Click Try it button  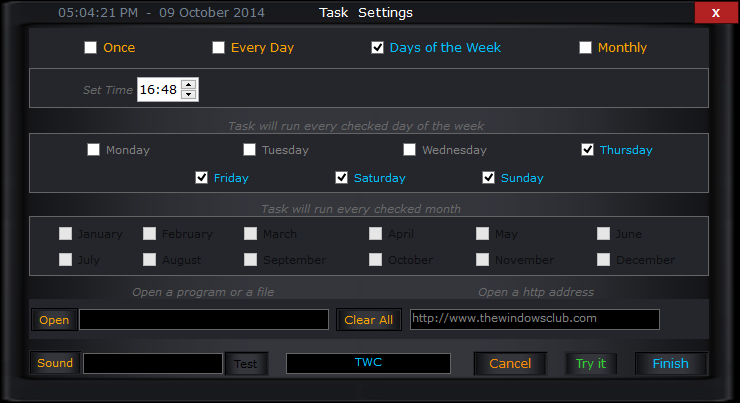pos(591,364)
